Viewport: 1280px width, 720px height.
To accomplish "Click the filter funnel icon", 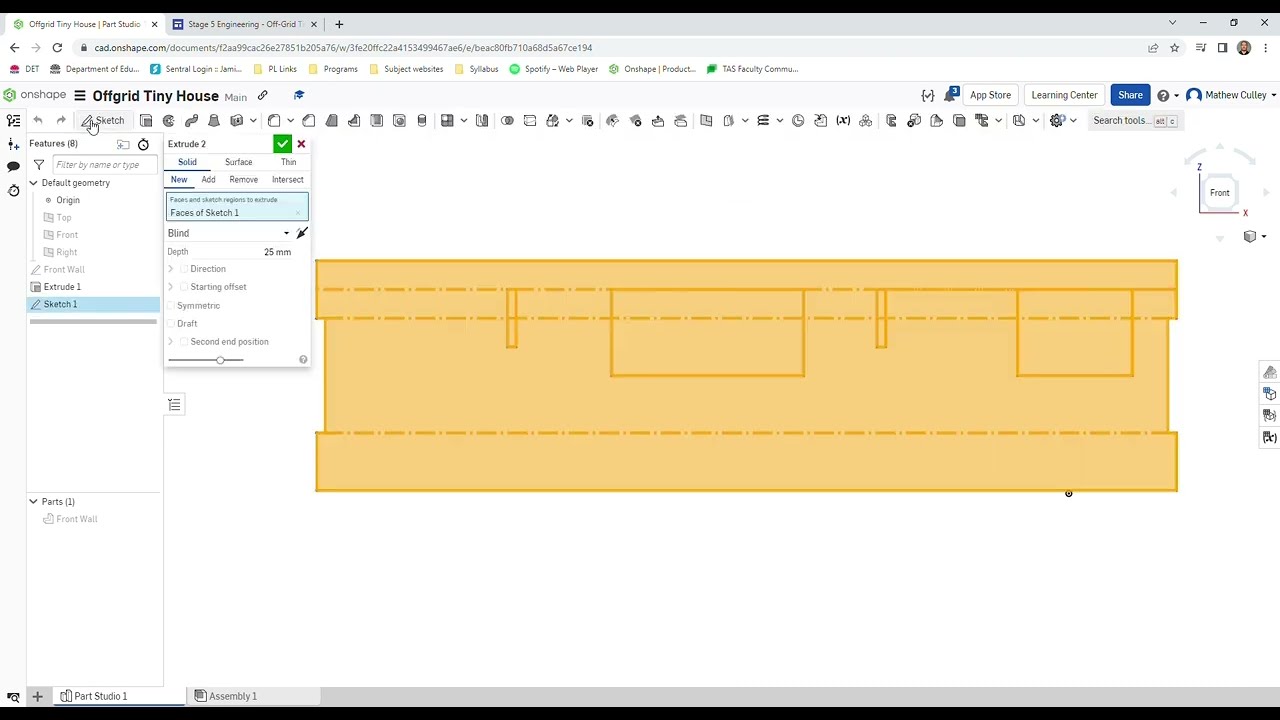I will pyautogui.click(x=39, y=165).
